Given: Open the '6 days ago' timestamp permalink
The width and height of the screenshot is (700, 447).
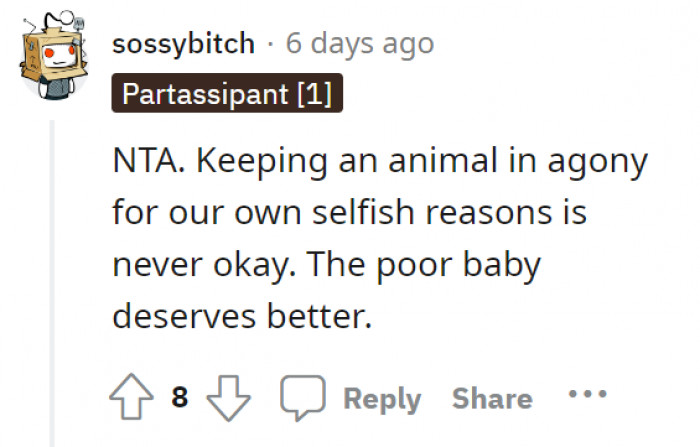Looking at the screenshot, I should [360, 44].
